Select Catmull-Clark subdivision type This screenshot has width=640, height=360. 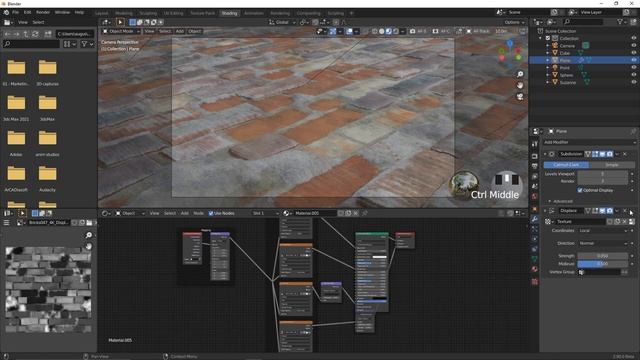(566, 164)
